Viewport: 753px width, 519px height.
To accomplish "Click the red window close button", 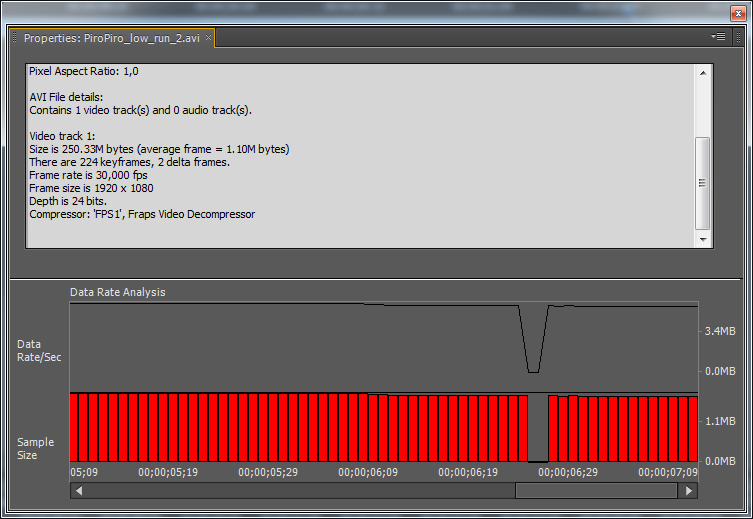I will point(738,13).
